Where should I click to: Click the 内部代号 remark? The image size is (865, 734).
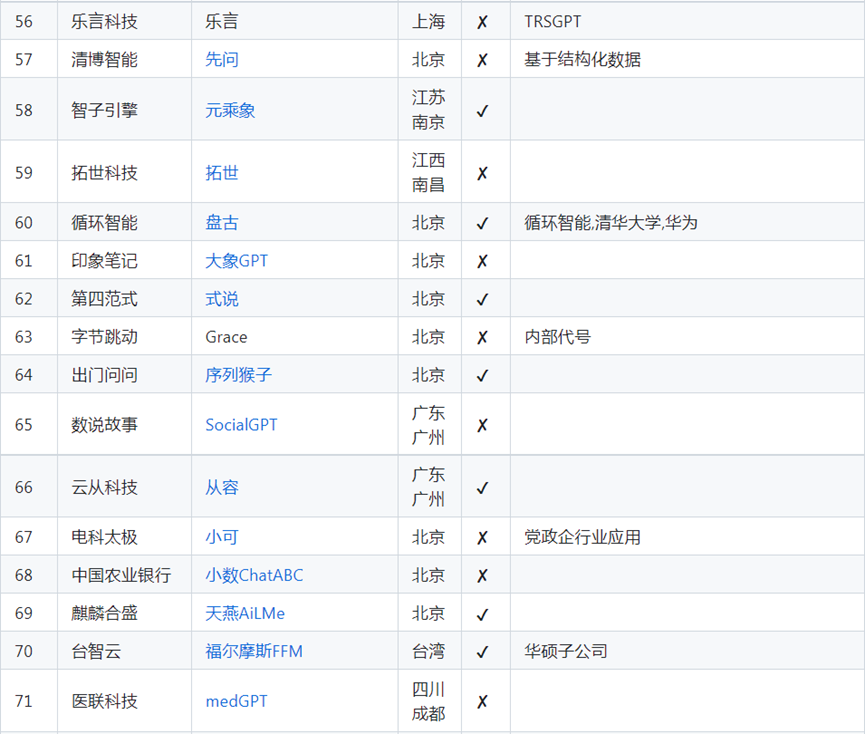pos(558,337)
